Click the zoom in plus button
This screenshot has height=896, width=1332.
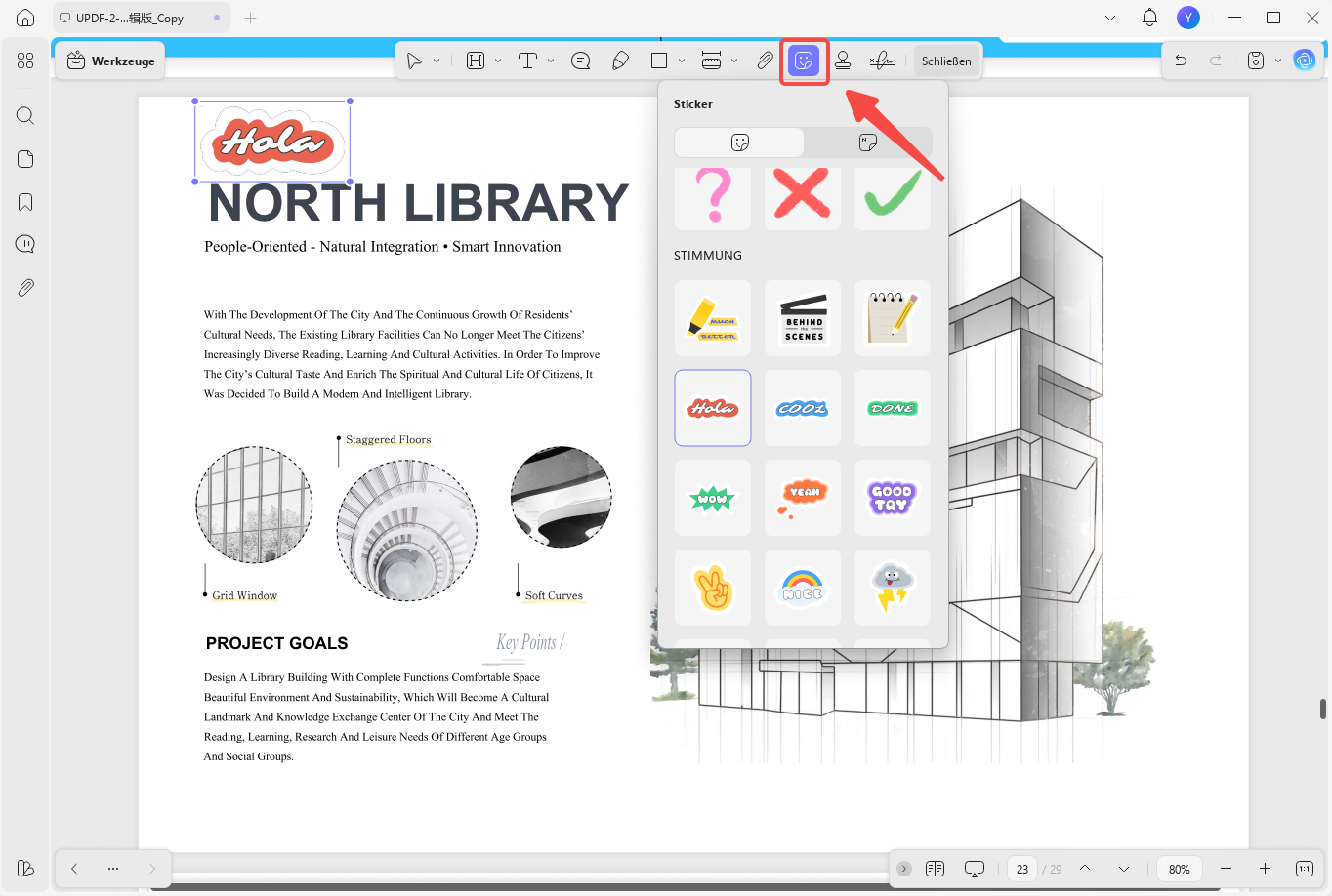tap(1265, 869)
